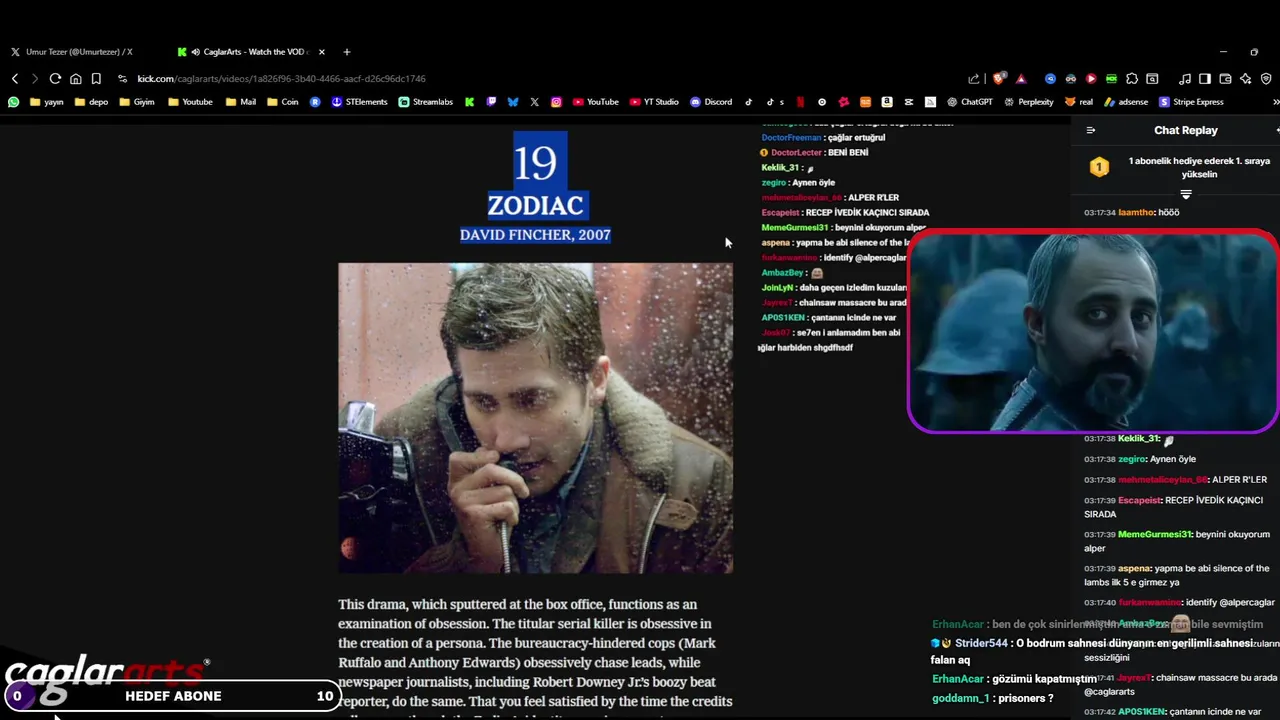Open the Brave Wallet icon
The height and width of the screenshot is (720, 1280).
[x=1225, y=79]
